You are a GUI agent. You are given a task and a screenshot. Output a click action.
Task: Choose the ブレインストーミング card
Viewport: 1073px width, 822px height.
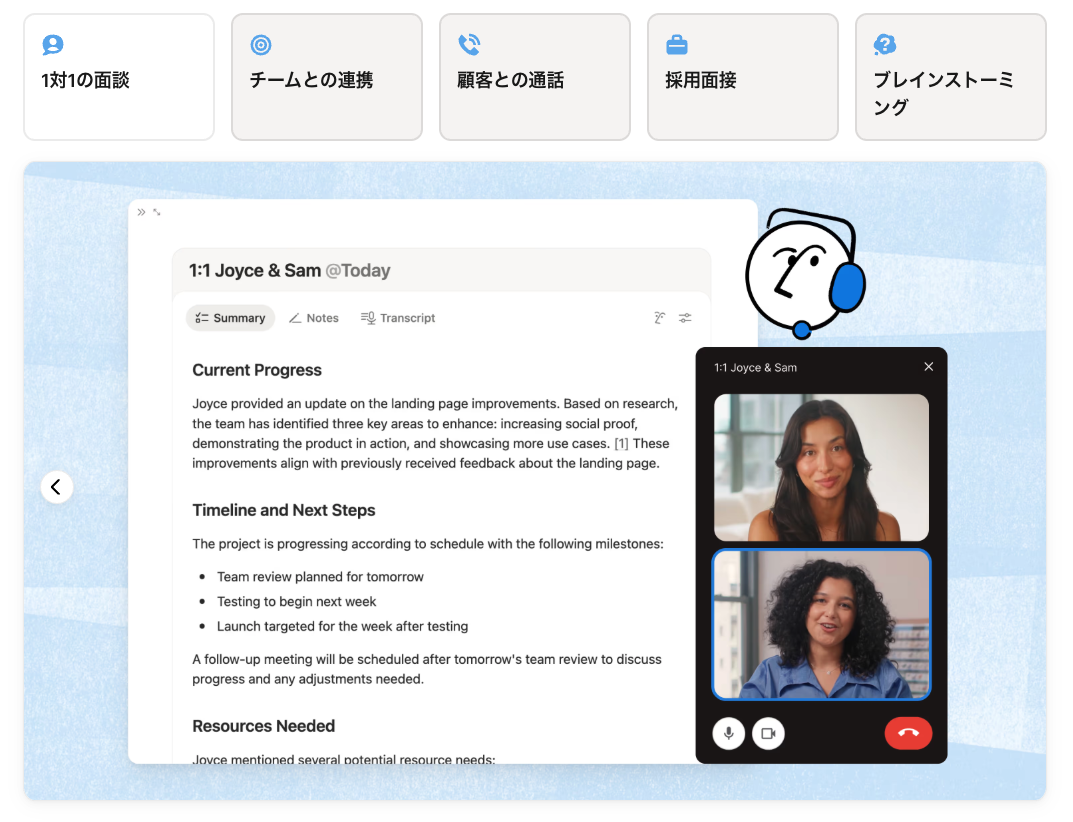coord(950,77)
